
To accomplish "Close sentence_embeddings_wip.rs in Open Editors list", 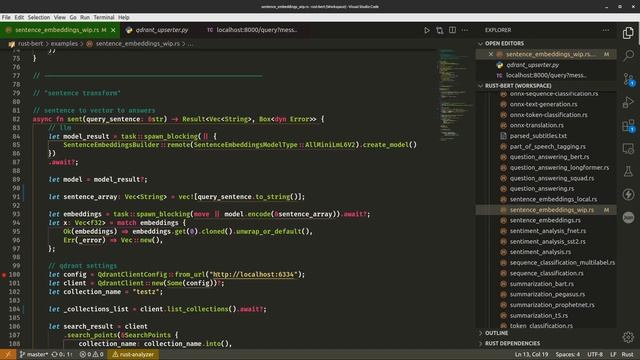I will point(491,54).
